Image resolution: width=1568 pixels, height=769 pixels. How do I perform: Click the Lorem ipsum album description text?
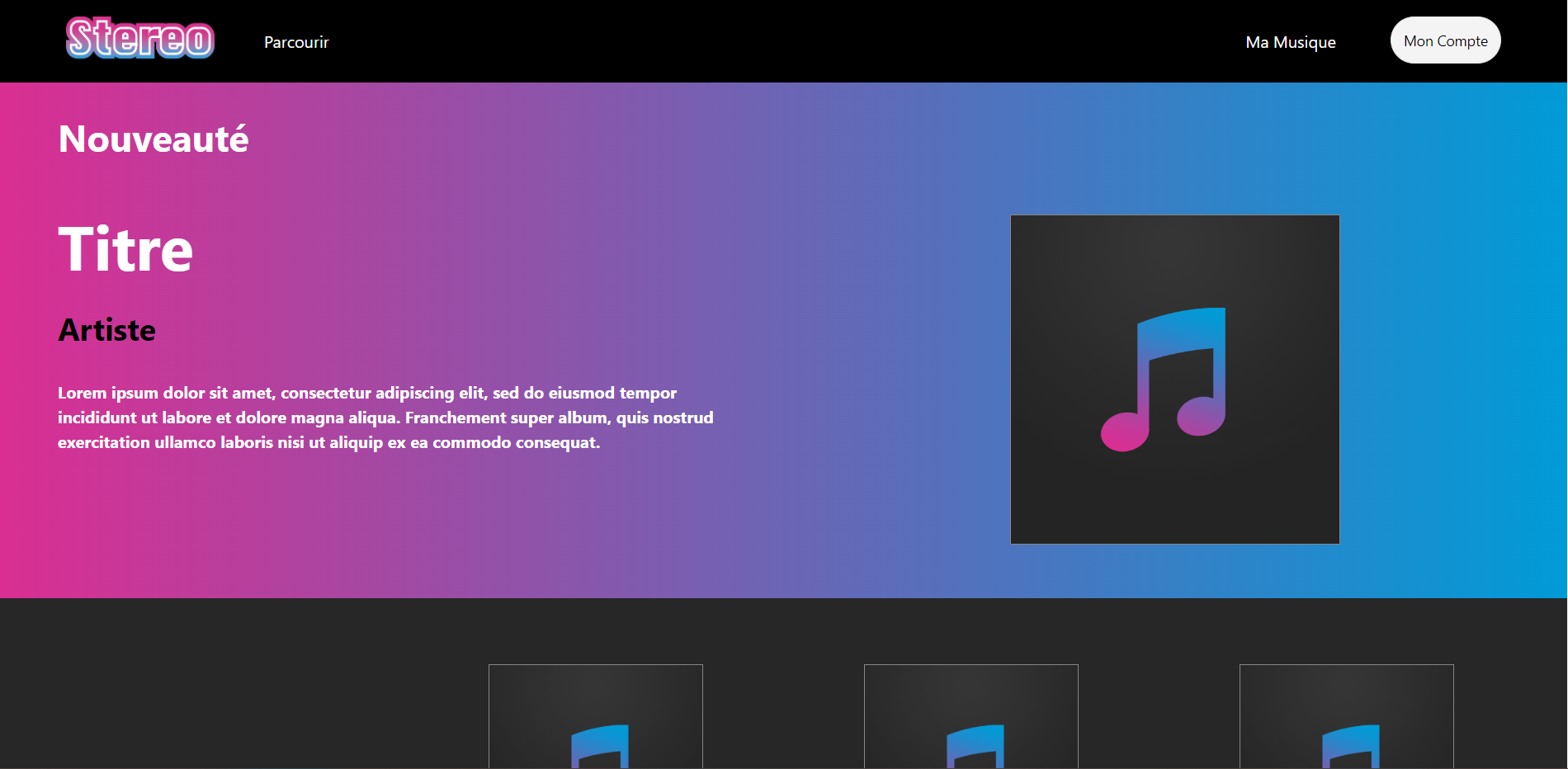385,418
